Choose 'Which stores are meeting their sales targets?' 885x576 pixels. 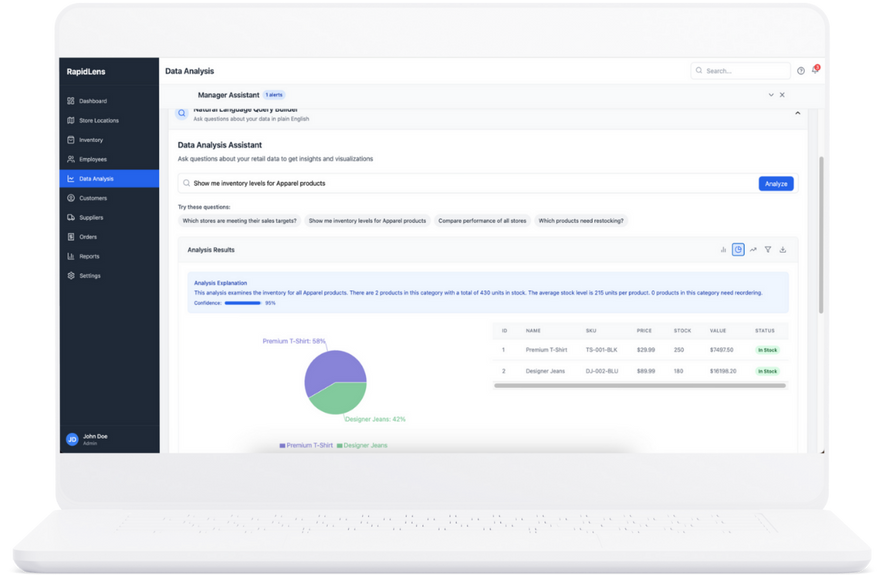(239, 221)
